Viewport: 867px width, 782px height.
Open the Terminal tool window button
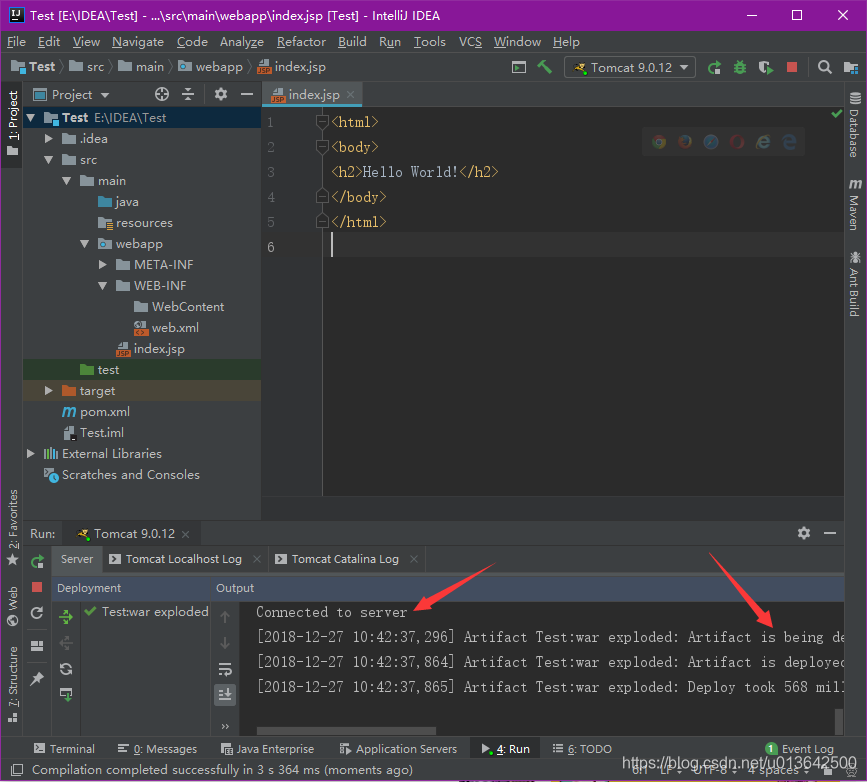[x=64, y=749]
